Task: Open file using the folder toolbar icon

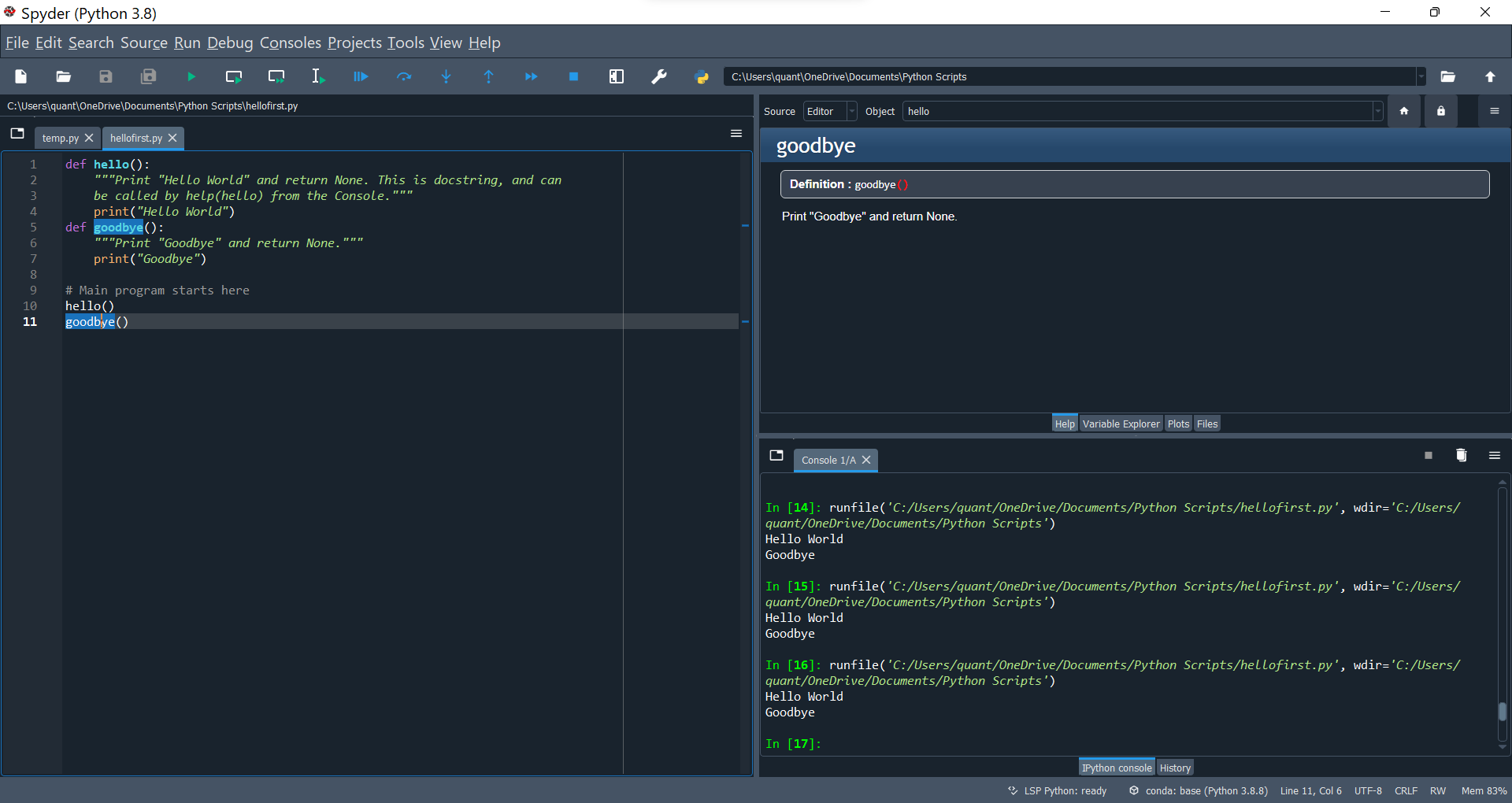Action: (64, 76)
